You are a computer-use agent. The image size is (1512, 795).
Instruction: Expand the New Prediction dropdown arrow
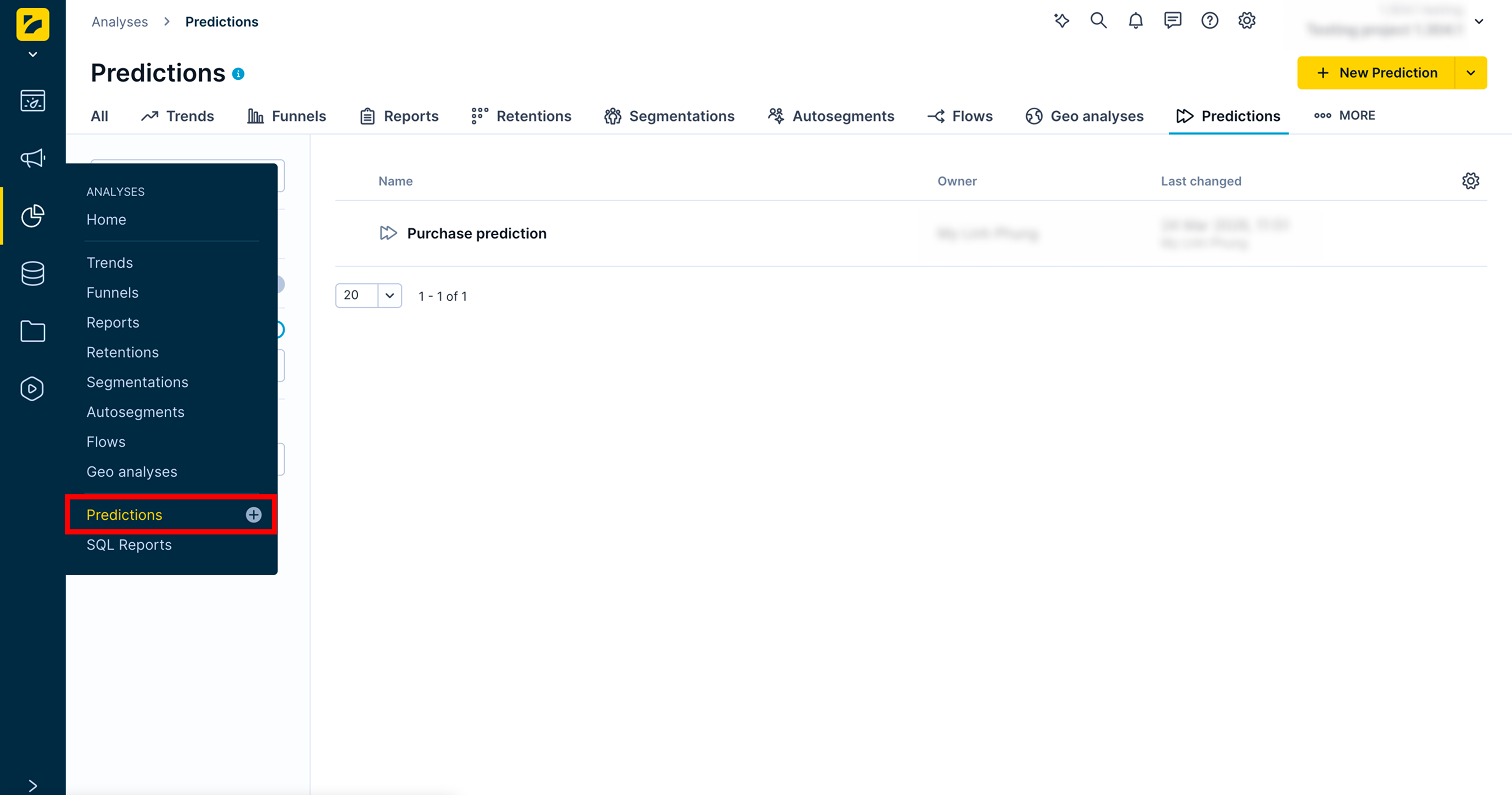(1470, 73)
